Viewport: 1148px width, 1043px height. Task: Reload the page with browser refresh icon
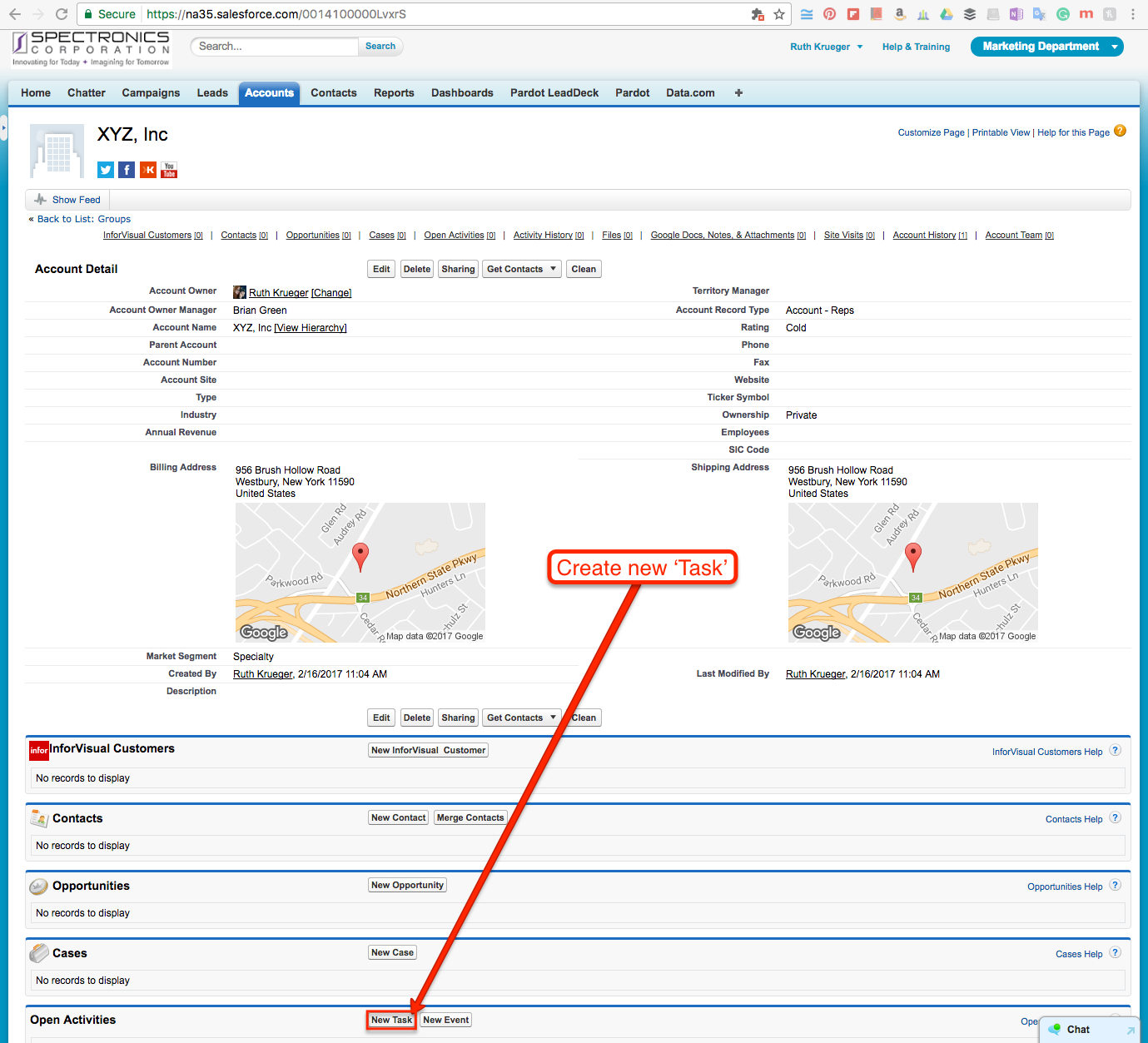[62, 14]
